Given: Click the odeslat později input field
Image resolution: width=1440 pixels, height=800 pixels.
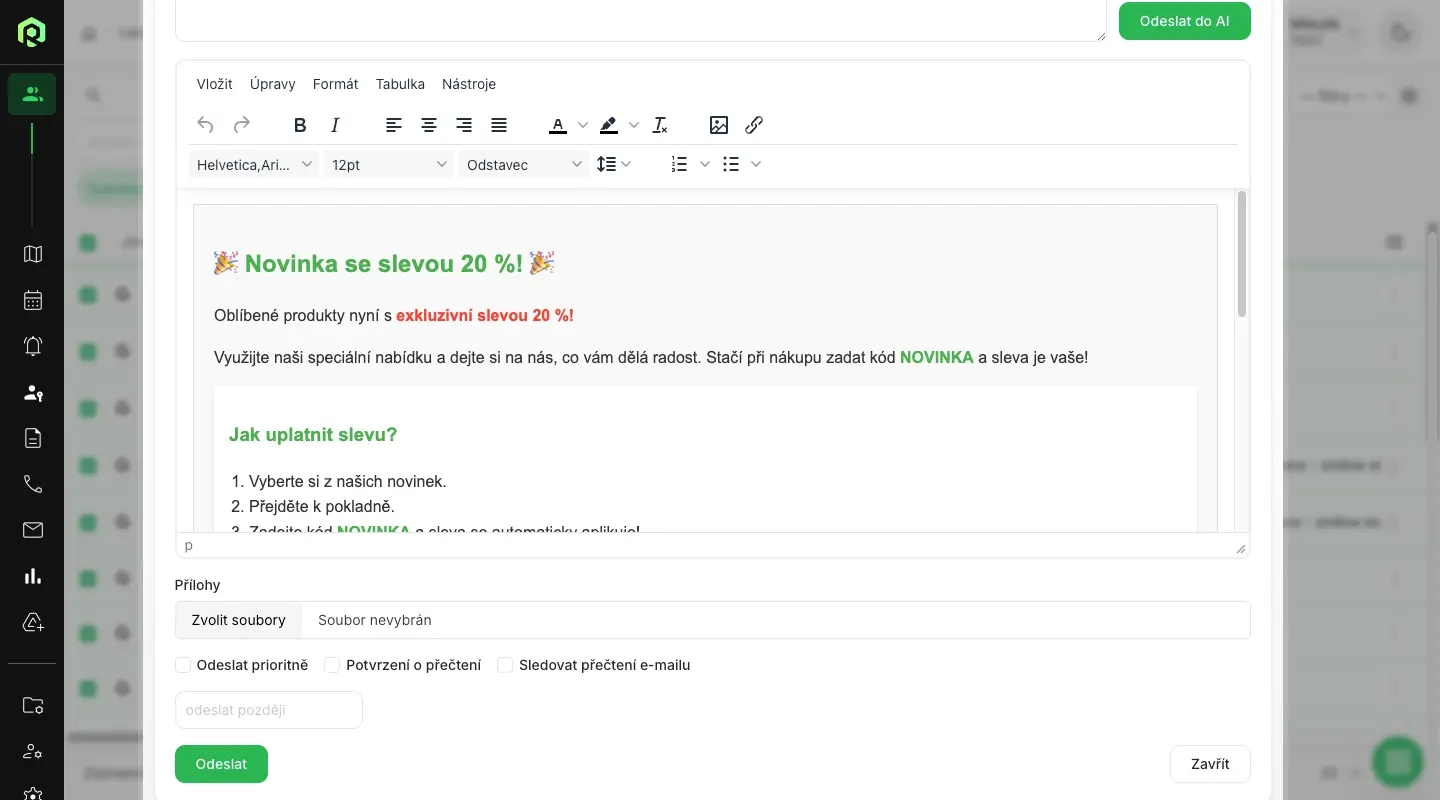Looking at the screenshot, I should 268,710.
